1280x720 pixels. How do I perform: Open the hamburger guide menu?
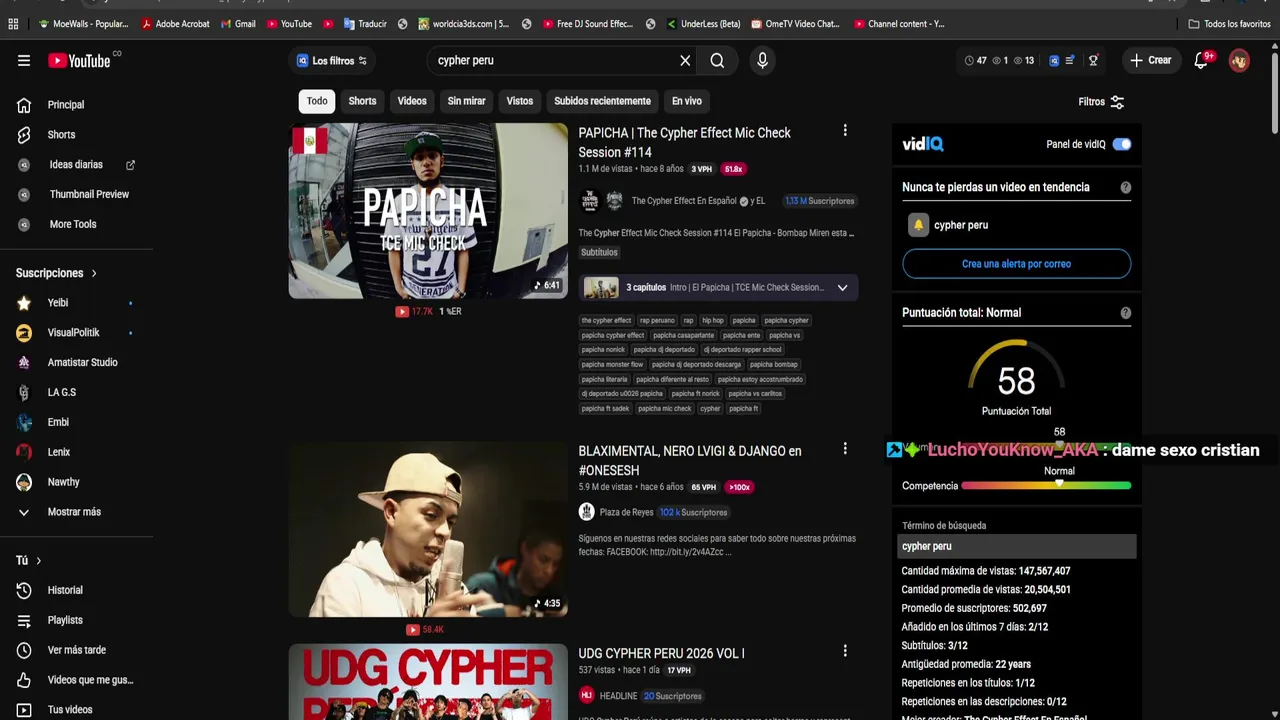point(24,60)
